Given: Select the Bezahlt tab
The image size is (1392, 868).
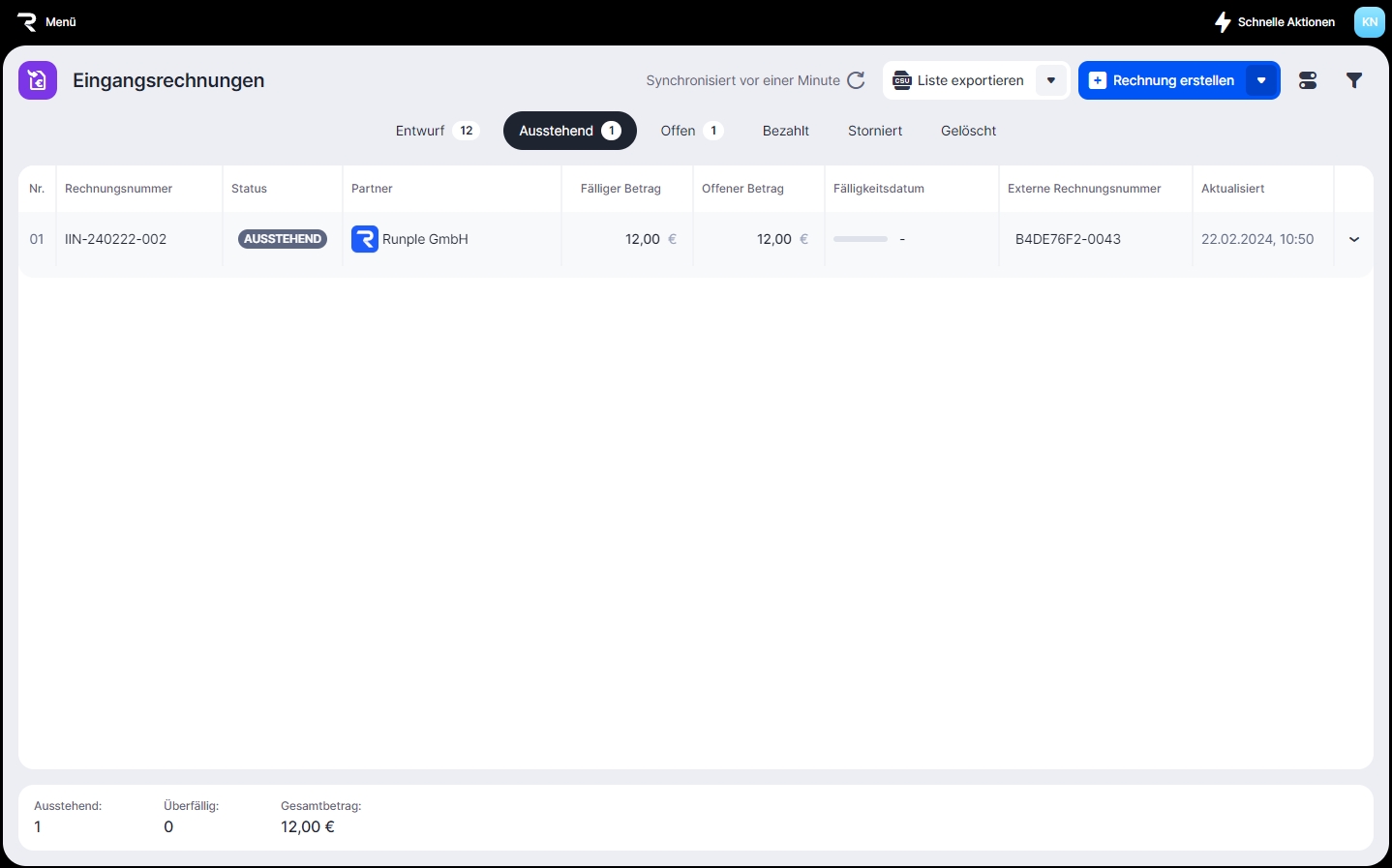Looking at the screenshot, I should tap(785, 131).
